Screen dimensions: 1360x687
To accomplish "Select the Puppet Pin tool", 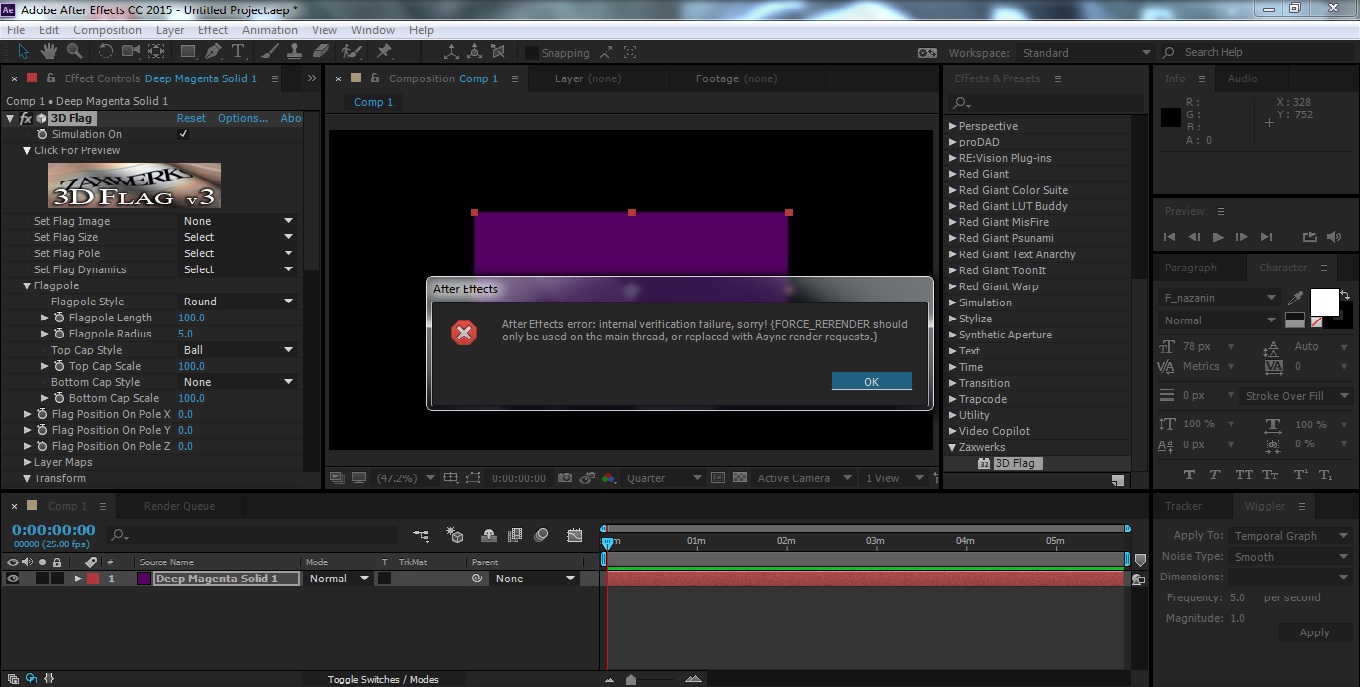I will pyautogui.click(x=384, y=51).
